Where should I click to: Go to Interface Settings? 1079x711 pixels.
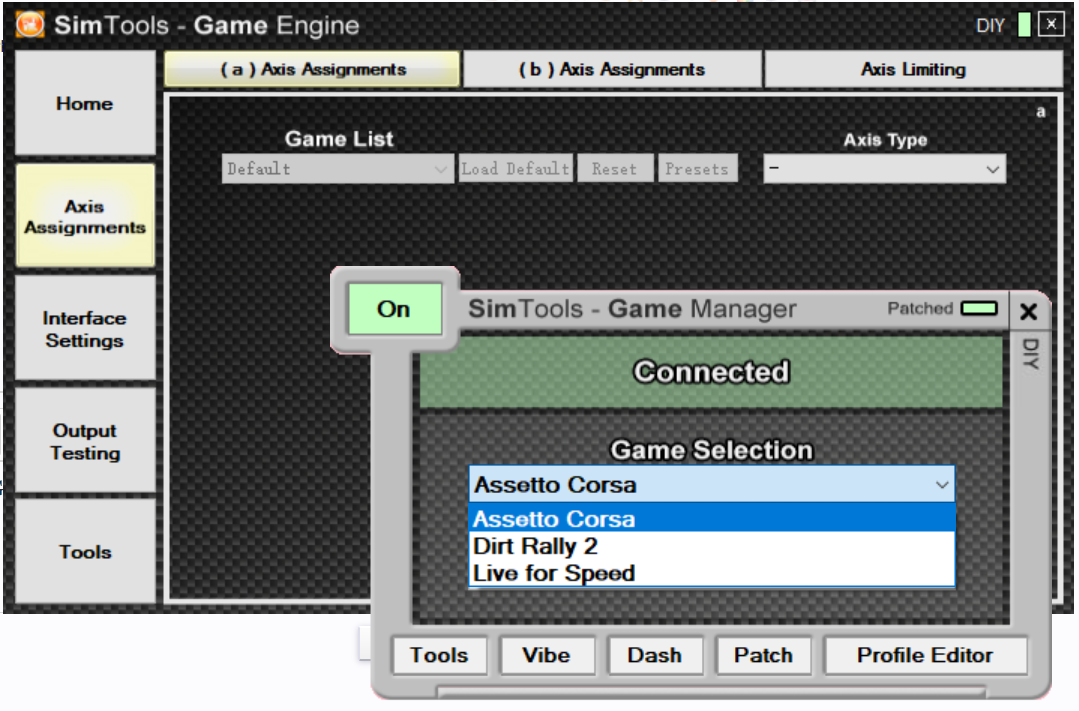pos(85,329)
